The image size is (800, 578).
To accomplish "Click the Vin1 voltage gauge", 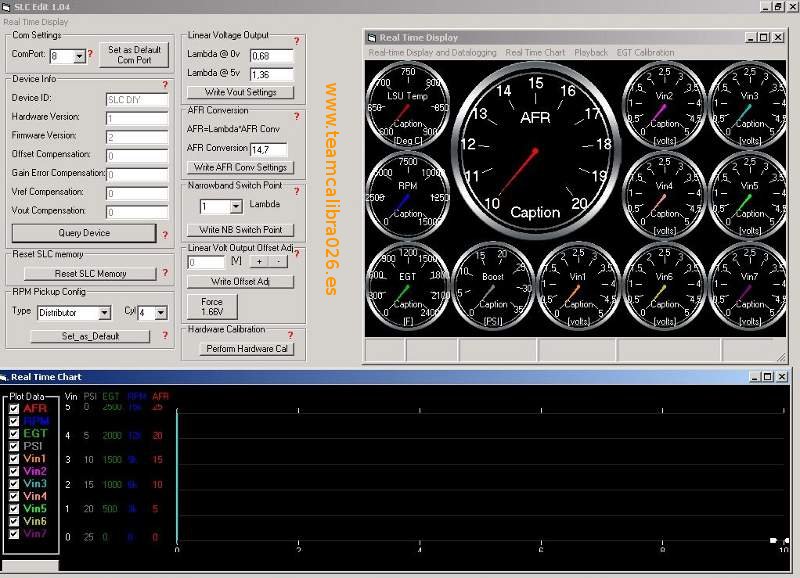I will [x=577, y=286].
